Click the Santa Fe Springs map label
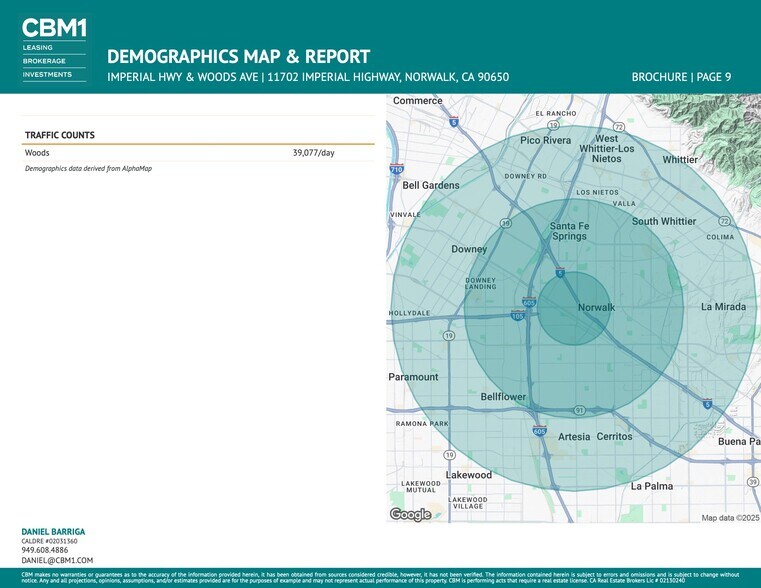Image resolution: width=761 pixels, height=588 pixels. pyautogui.click(x=569, y=231)
